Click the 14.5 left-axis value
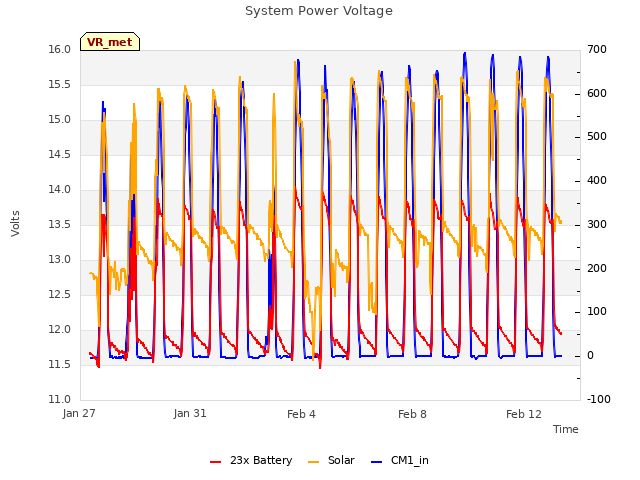The width and height of the screenshot is (640, 480). pyautogui.click(x=60, y=155)
